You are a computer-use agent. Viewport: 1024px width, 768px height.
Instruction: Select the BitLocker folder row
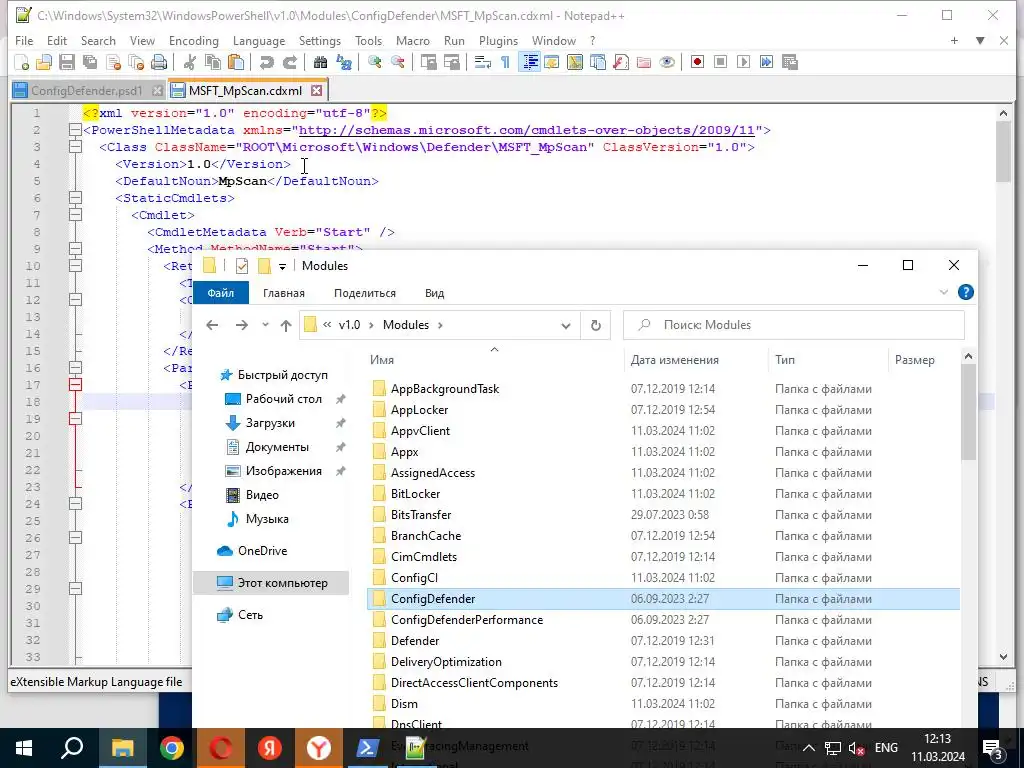tap(663, 494)
